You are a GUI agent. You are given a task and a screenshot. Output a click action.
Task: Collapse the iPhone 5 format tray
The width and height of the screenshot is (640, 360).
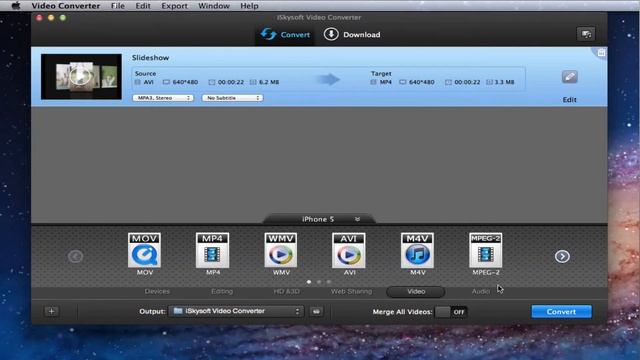coord(358,219)
